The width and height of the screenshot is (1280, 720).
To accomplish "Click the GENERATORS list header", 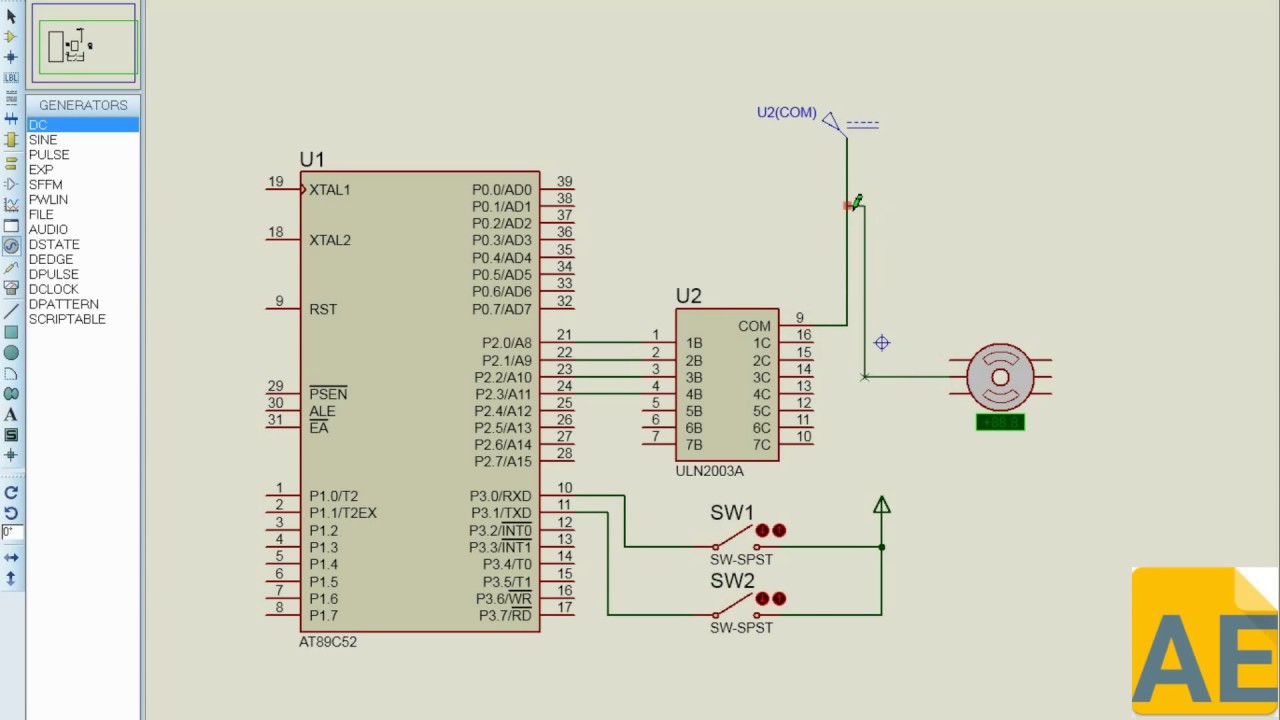I will click(x=83, y=105).
